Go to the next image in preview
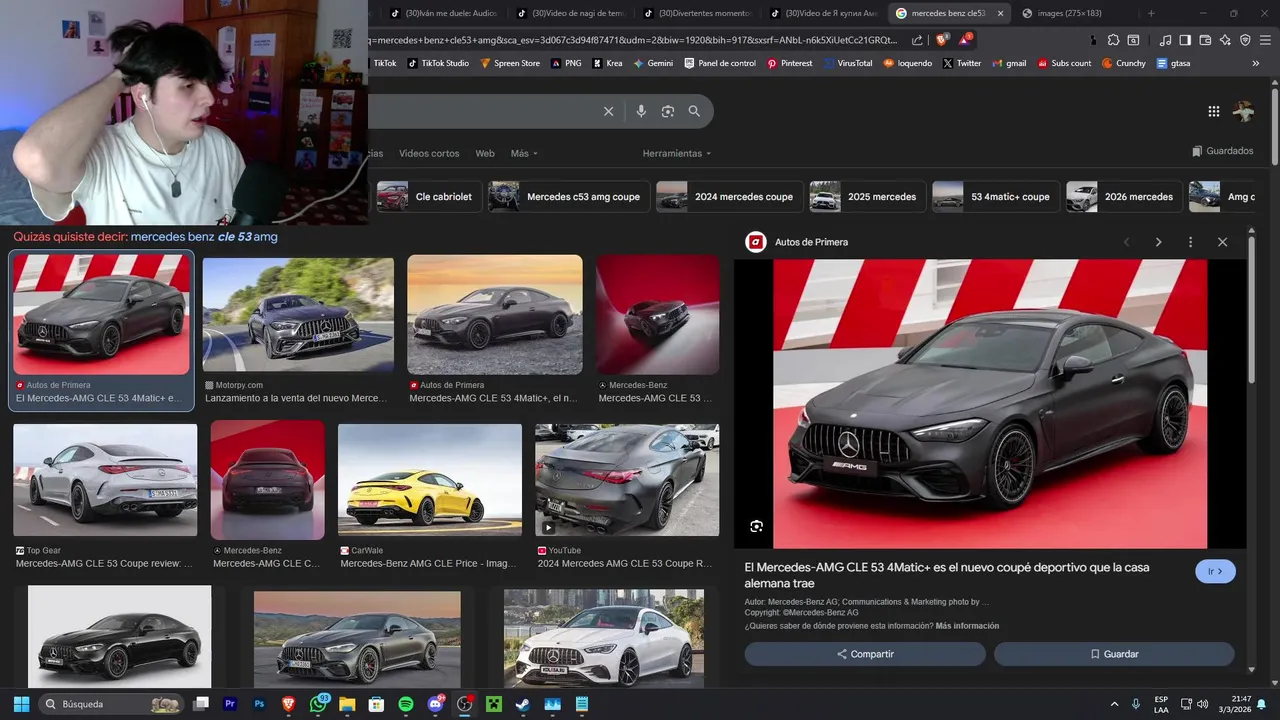1280x720 pixels. (1158, 242)
